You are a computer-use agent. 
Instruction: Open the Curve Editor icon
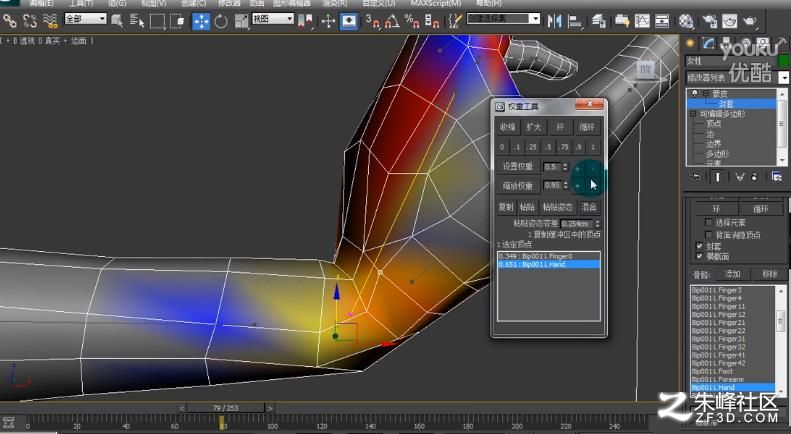pos(642,21)
